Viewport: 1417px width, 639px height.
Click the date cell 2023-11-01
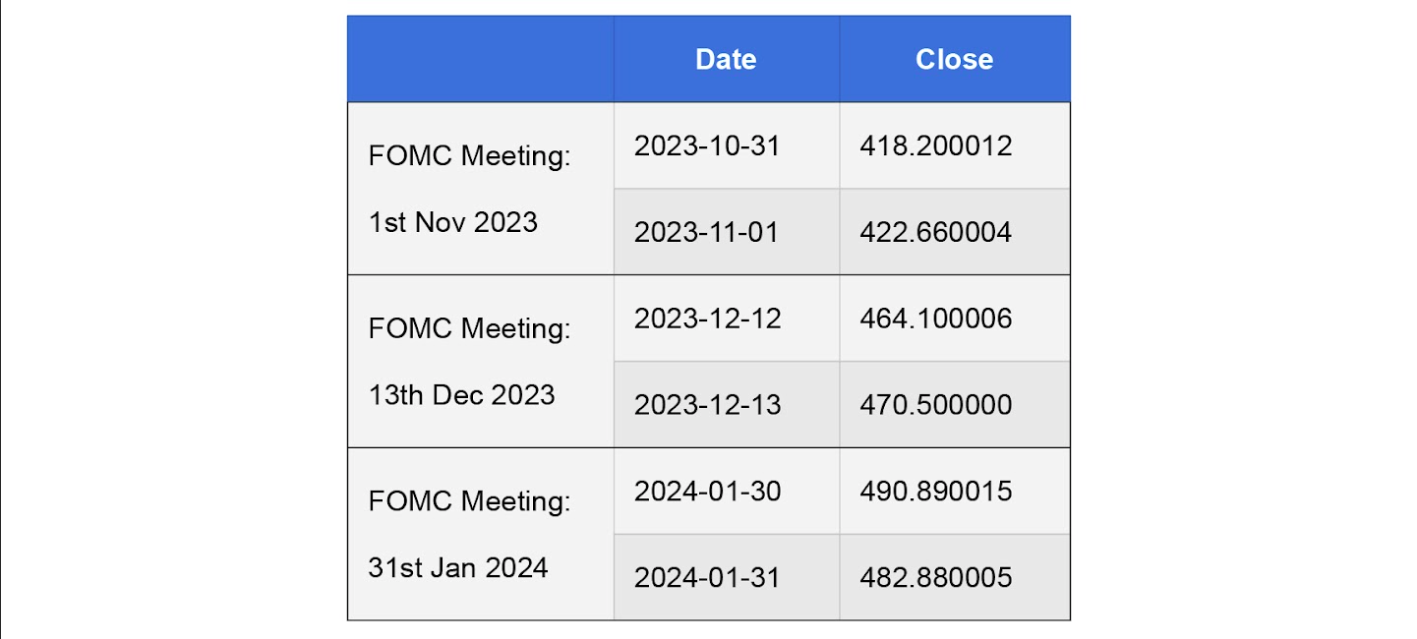click(x=726, y=232)
